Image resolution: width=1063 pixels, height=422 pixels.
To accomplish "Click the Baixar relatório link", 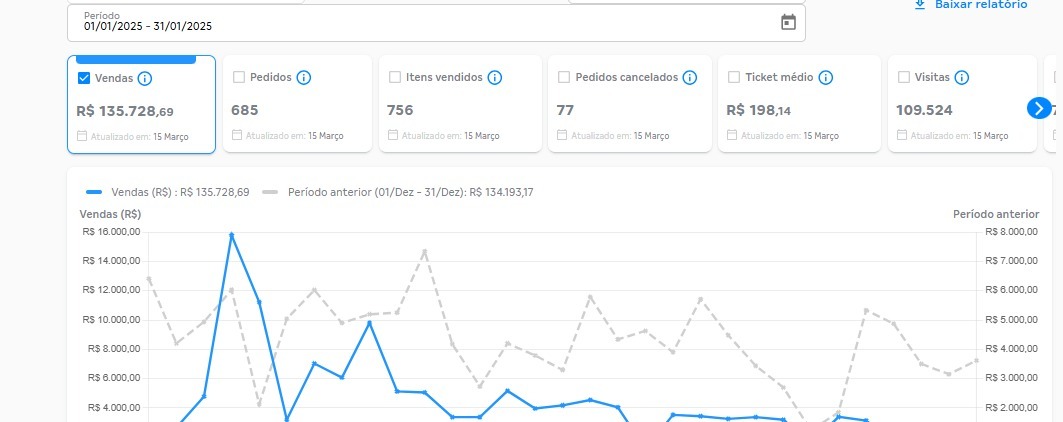I will tap(980, 5).
